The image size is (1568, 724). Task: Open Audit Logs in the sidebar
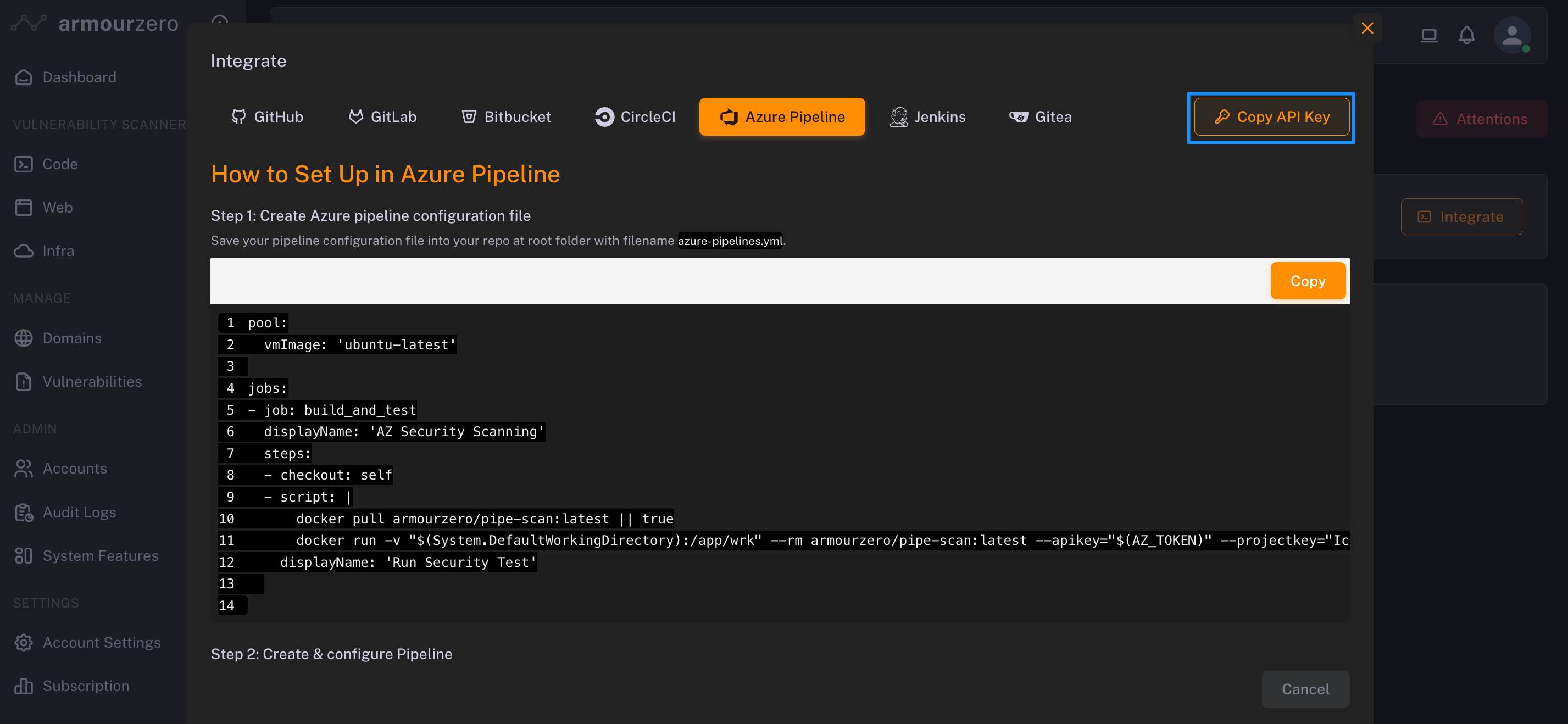coord(79,513)
